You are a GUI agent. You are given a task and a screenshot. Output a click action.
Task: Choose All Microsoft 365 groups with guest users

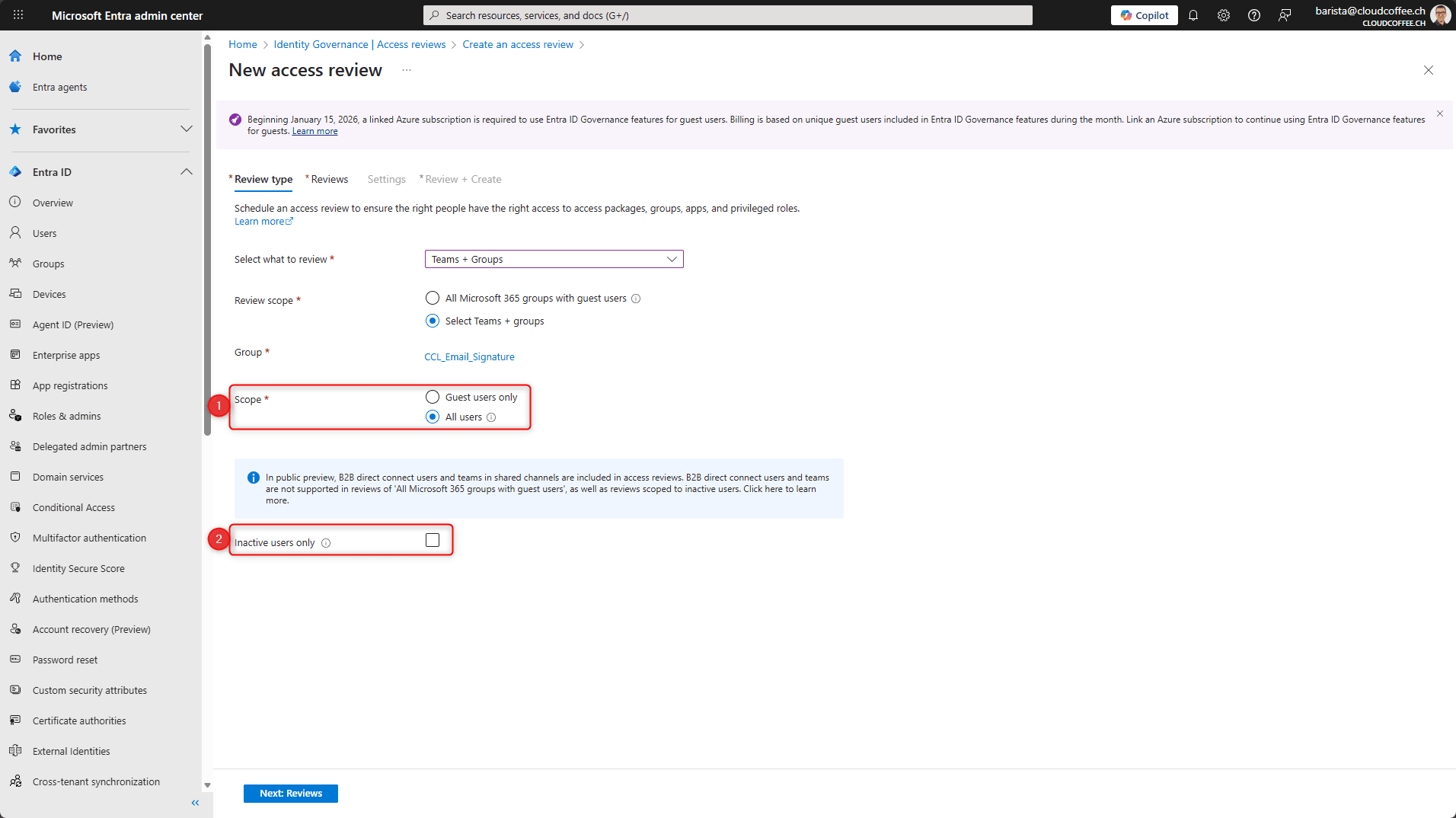click(433, 298)
